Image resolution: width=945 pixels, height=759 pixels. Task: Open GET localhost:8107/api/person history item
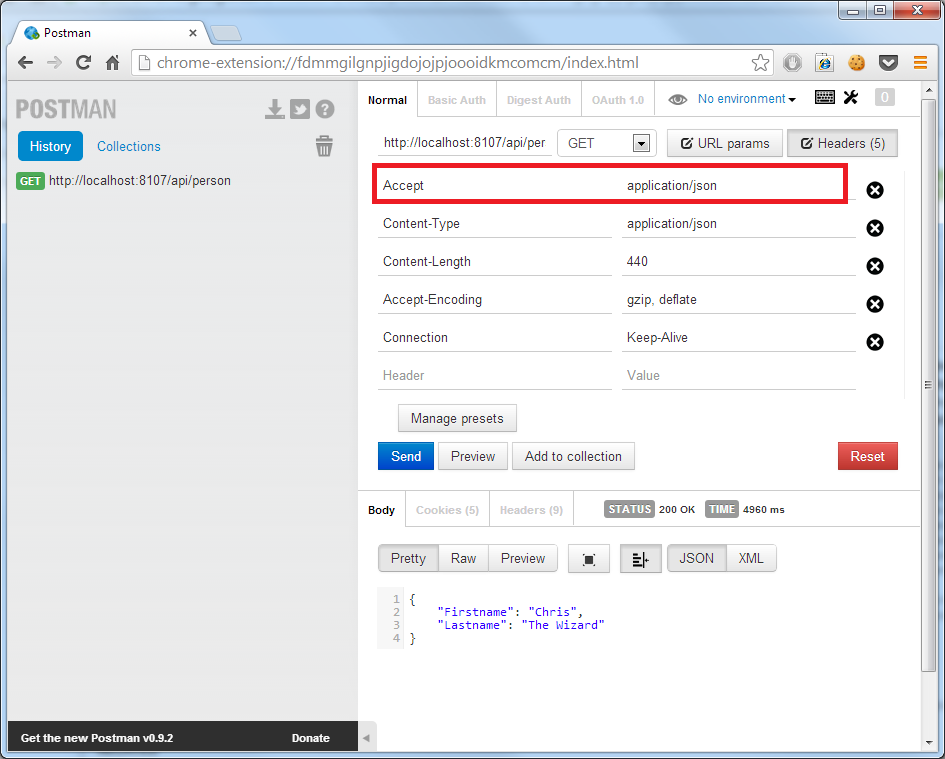coord(124,181)
